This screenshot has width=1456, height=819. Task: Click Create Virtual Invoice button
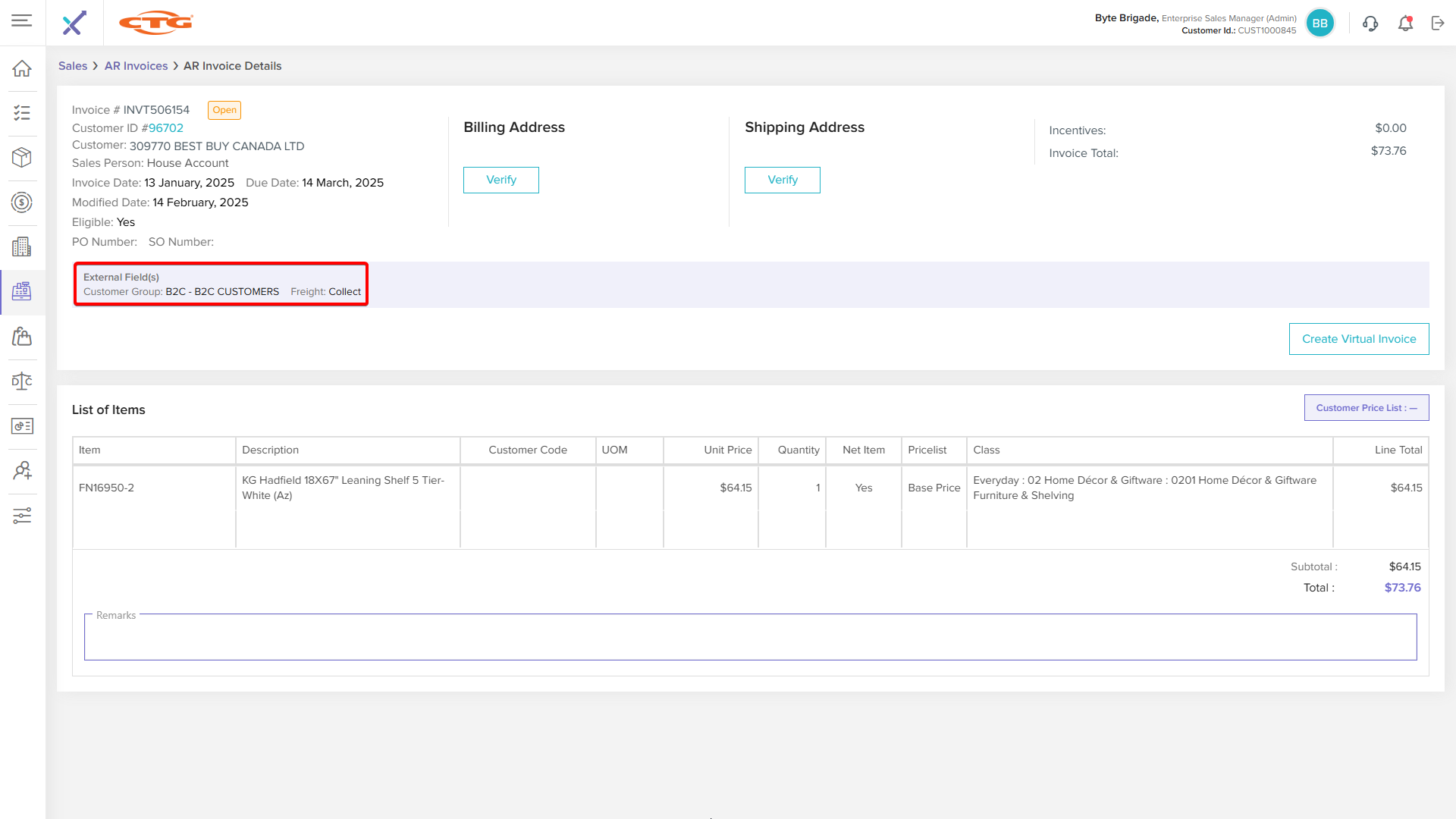click(1358, 339)
